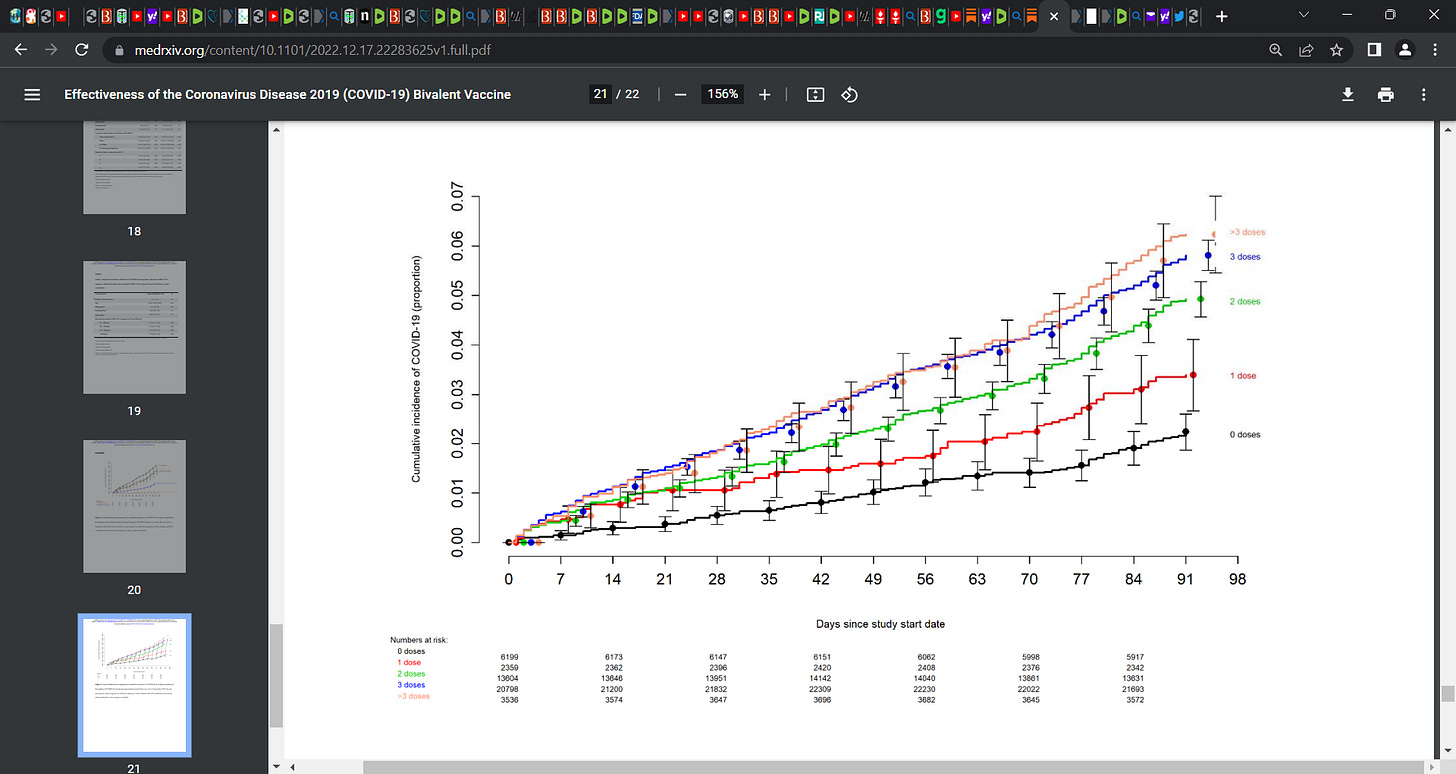Select the fit-to-page control

click(815, 94)
